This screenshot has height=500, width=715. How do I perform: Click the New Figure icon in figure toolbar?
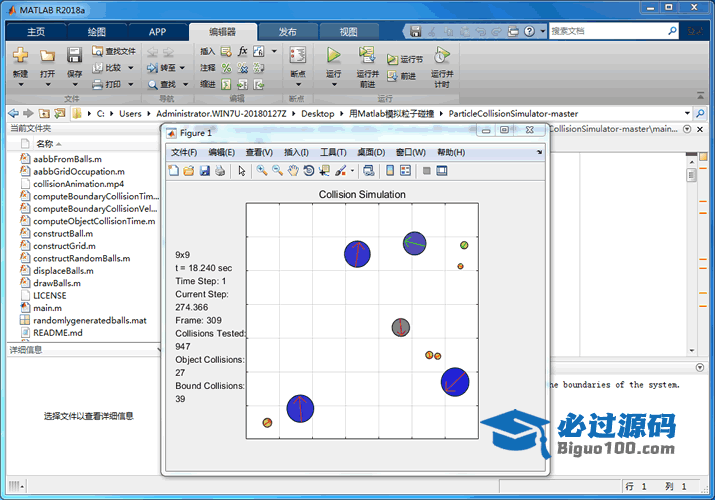click(174, 171)
